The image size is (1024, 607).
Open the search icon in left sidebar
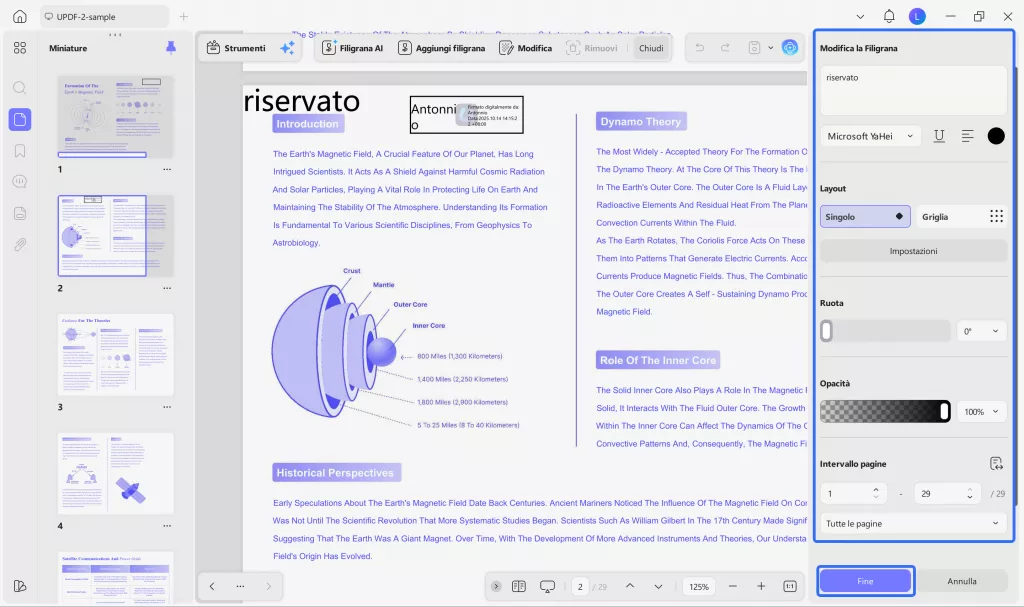(x=19, y=88)
